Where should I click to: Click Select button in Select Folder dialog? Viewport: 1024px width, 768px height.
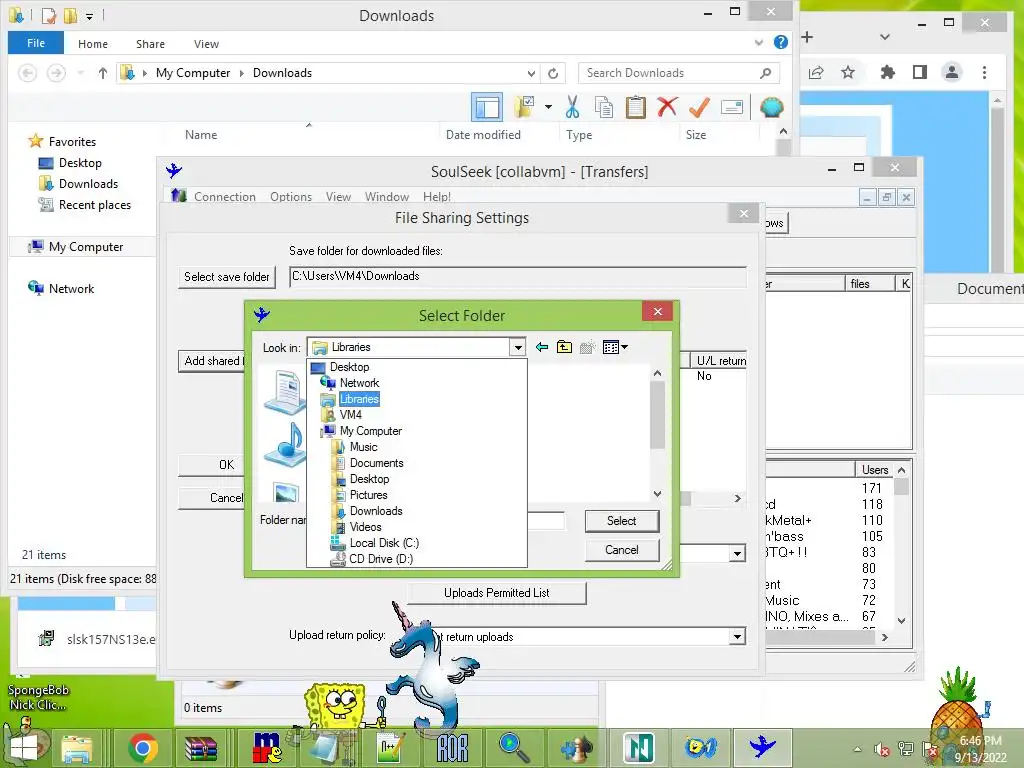(x=622, y=520)
